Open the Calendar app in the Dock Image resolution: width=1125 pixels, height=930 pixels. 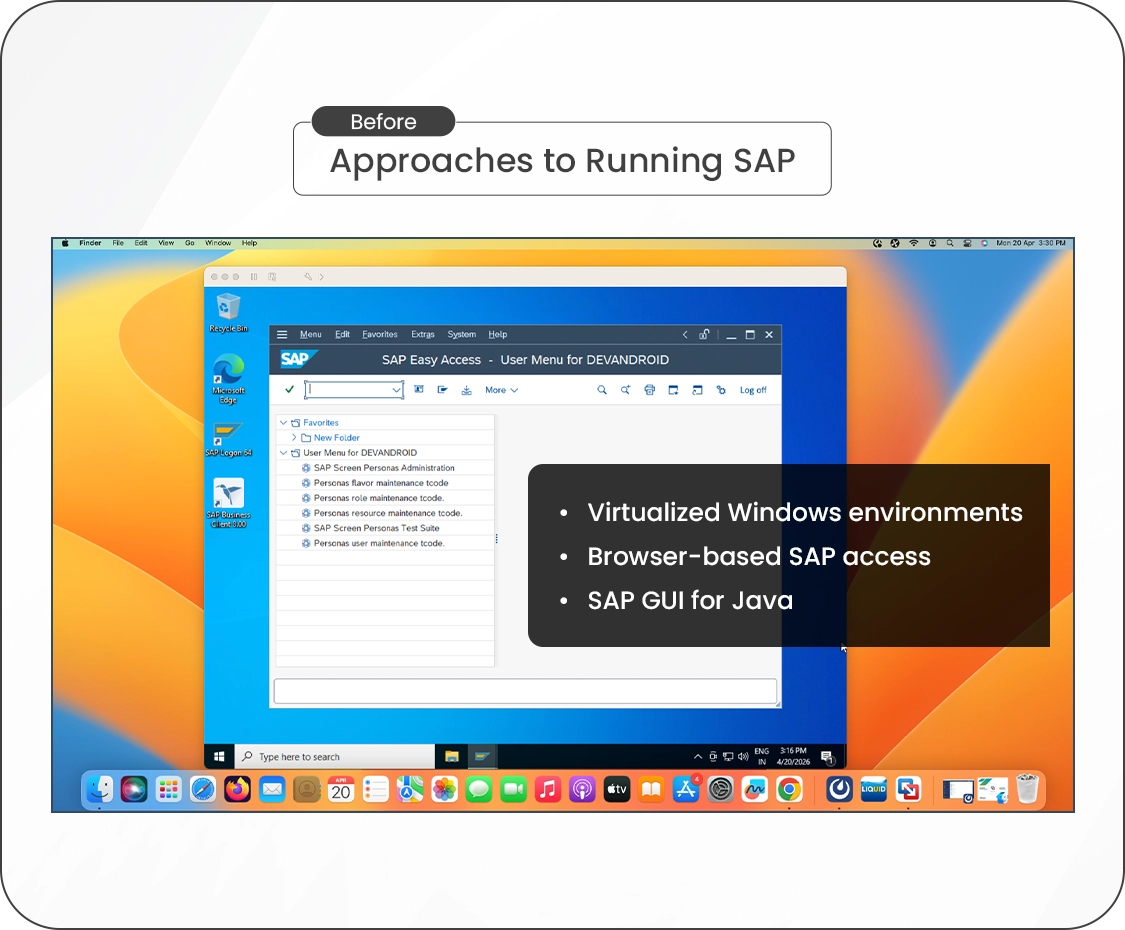pyautogui.click(x=341, y=790)
